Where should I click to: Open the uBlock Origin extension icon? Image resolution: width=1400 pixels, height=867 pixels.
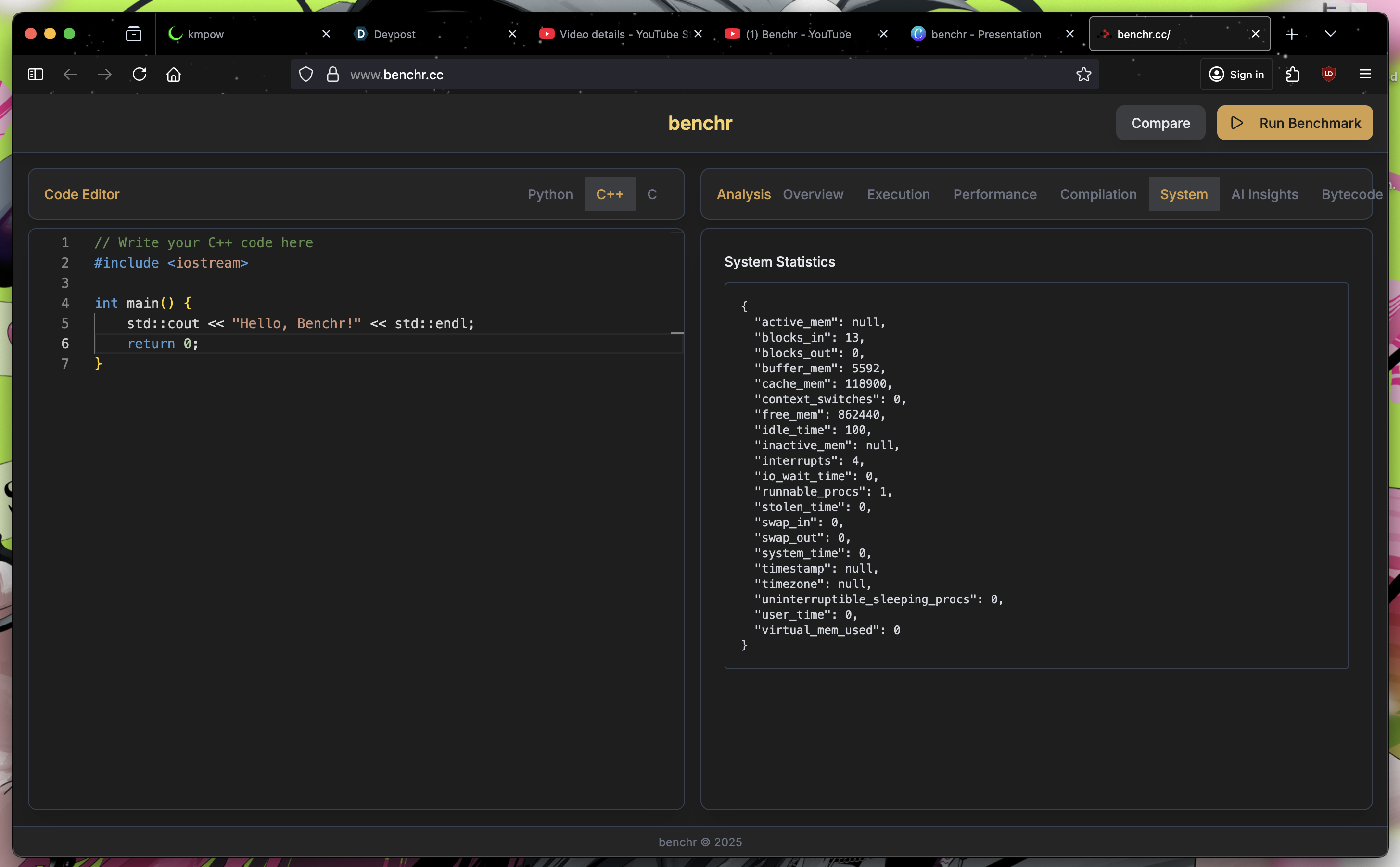tap(1328, 75)
